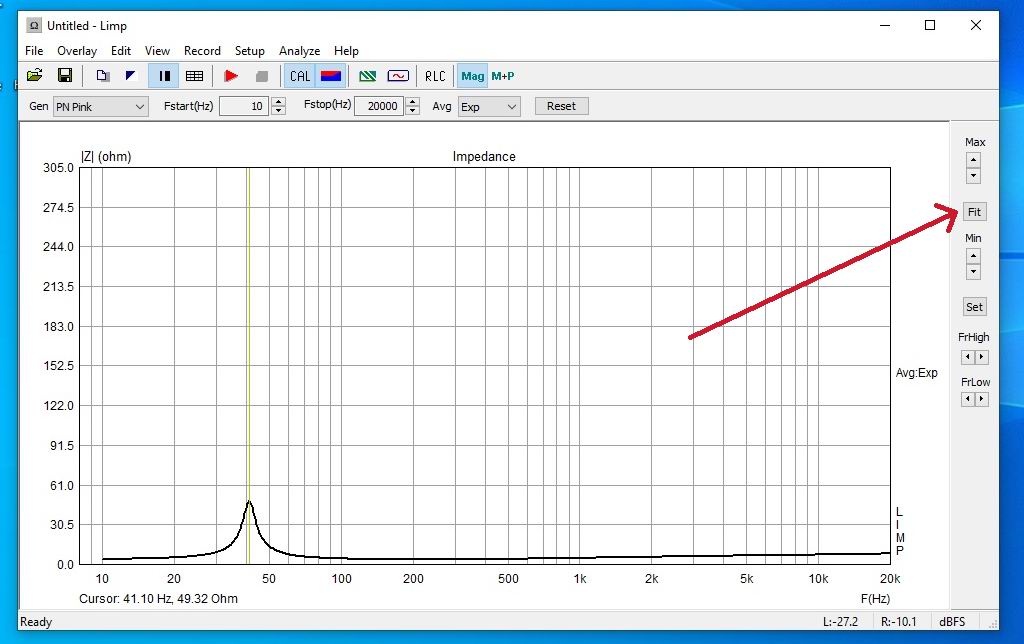This screenshot has height=644, width=1024.
Task: Start recording with the red play button
Action: point(231,76)
